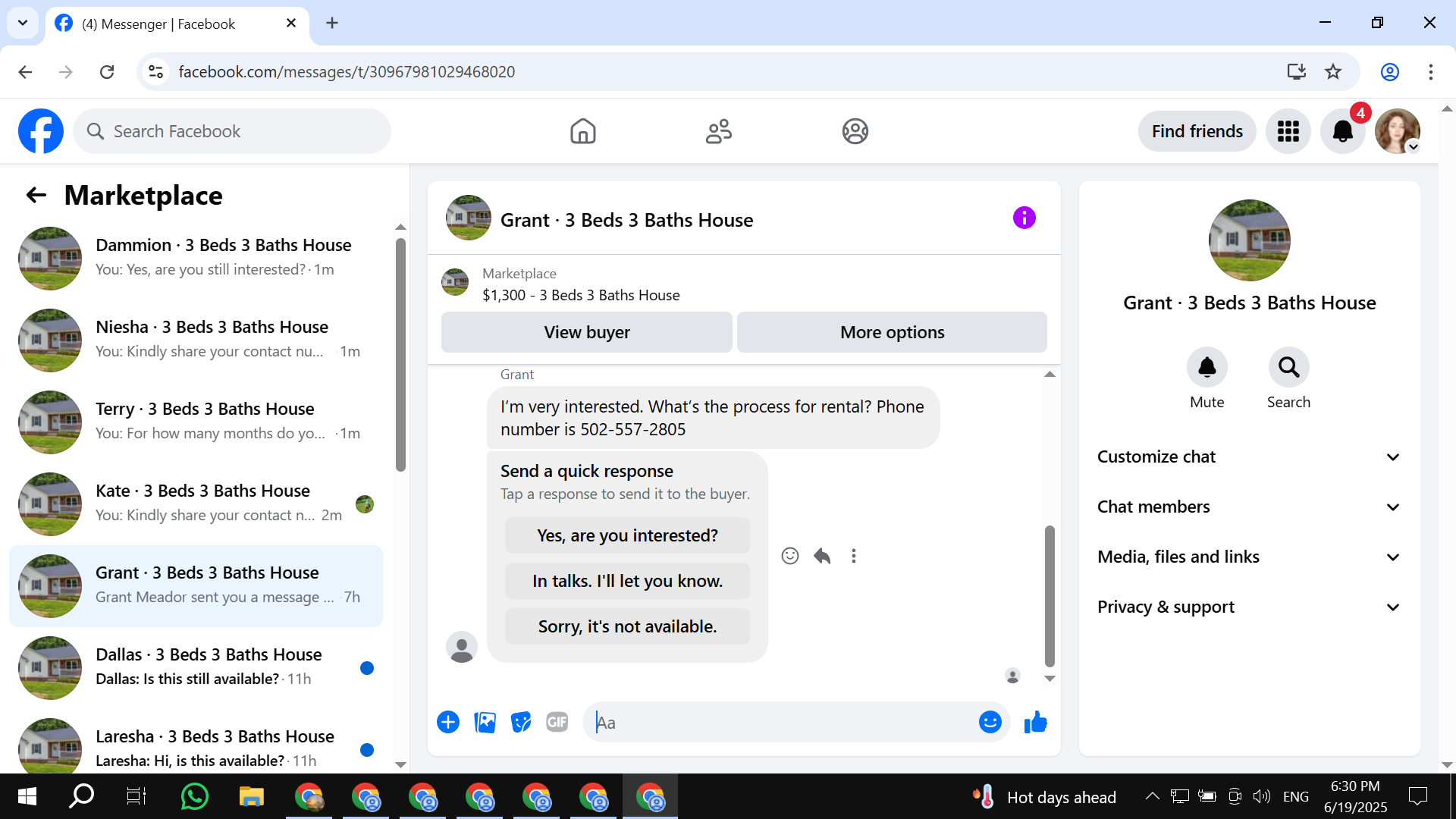Open the notifications bell with 4 alerts

coord(1343,131)
